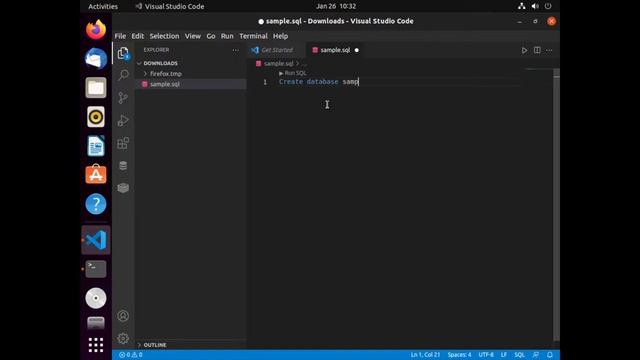Open the Explorer view in activity bar
640x360 pixels.
pyautogui.click(x=123, y=53)
